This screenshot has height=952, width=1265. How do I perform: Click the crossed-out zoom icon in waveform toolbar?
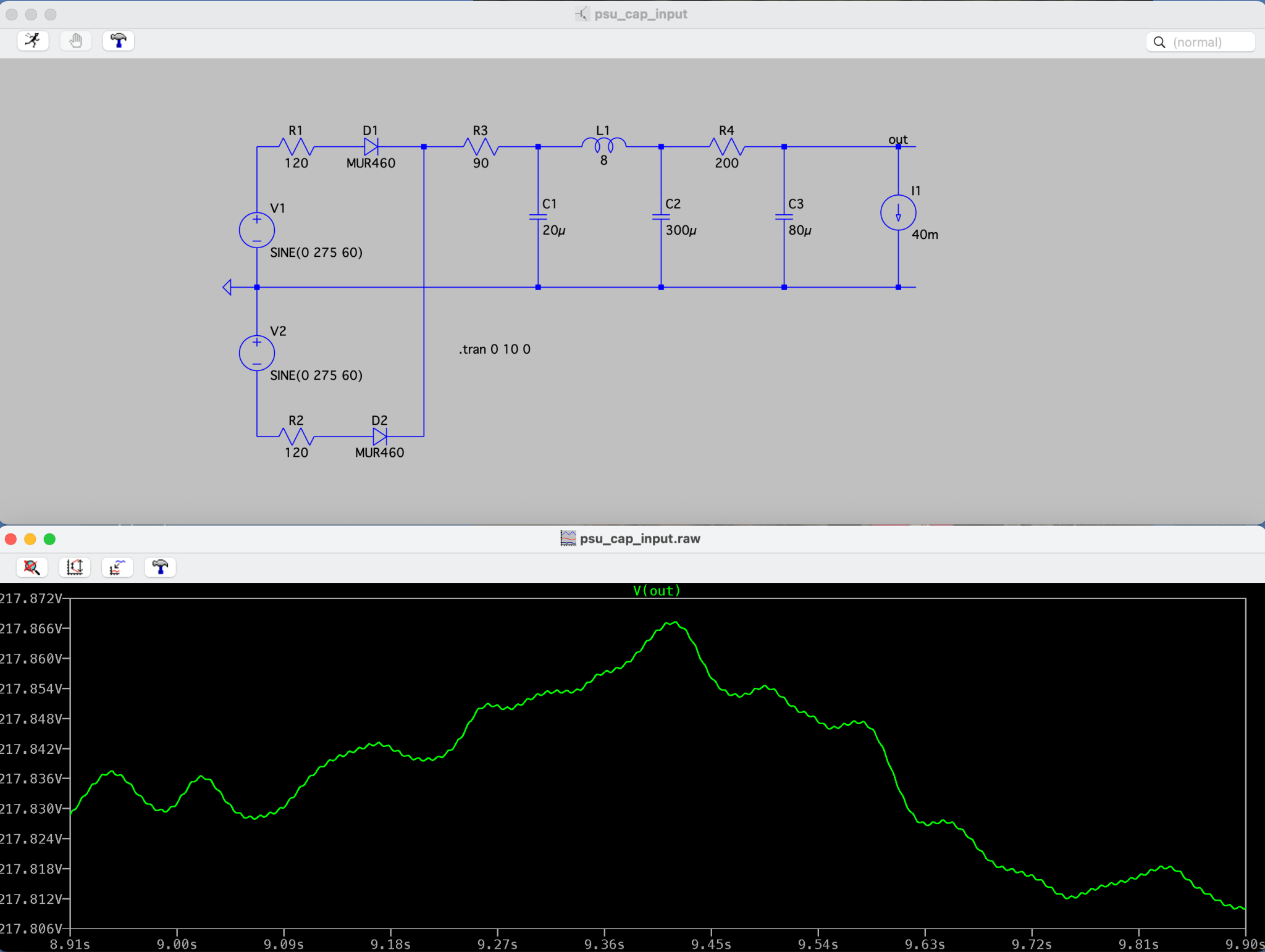(x=32, y=567)
